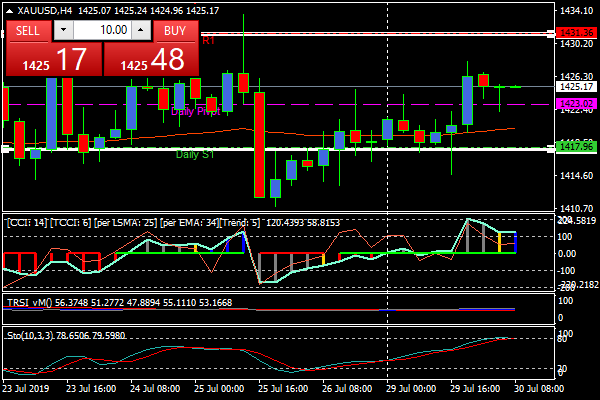The width and height of the screenshot is (600, 400).
Task: Select the green 1417.96 support price tag
Action: tap(577, 147)
